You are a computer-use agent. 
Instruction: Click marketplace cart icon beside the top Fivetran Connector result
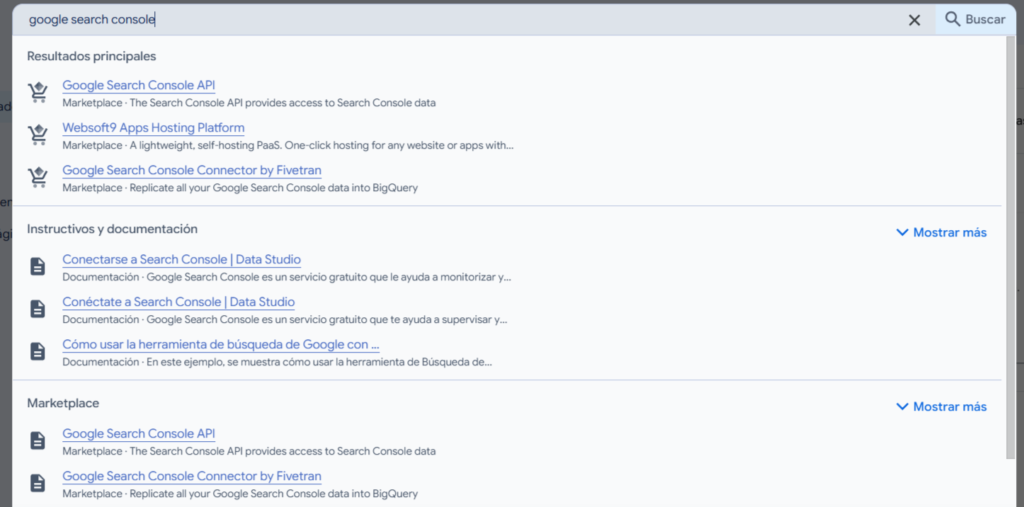pyautogui.click(x=38, y=178)
